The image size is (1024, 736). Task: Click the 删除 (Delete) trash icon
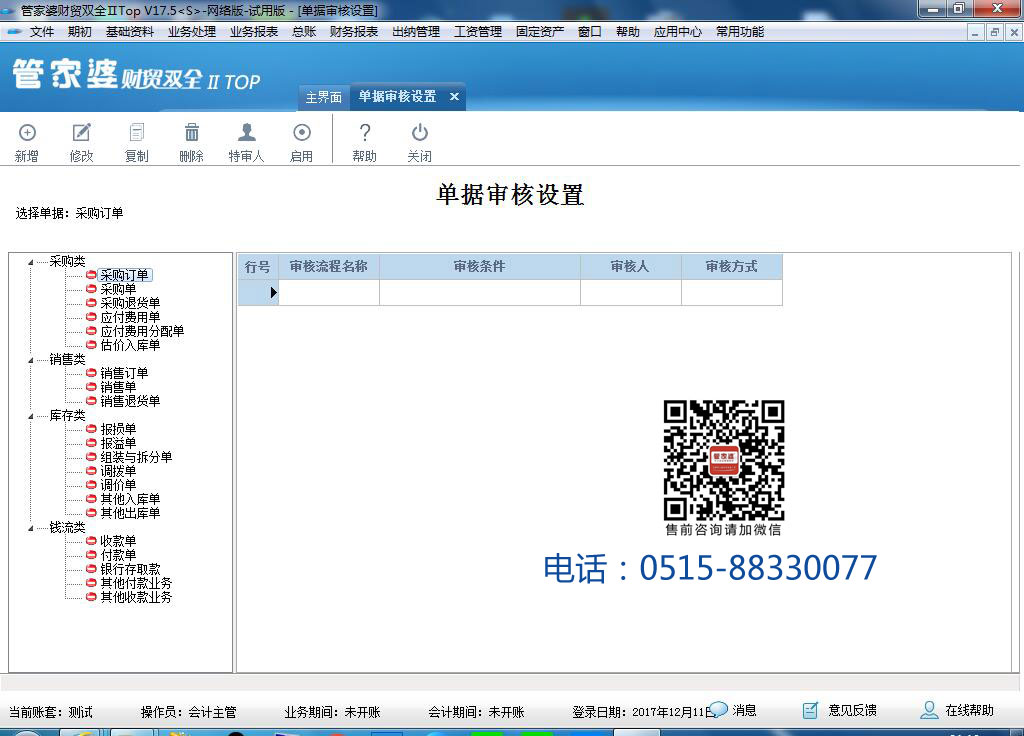coord(191,133)
